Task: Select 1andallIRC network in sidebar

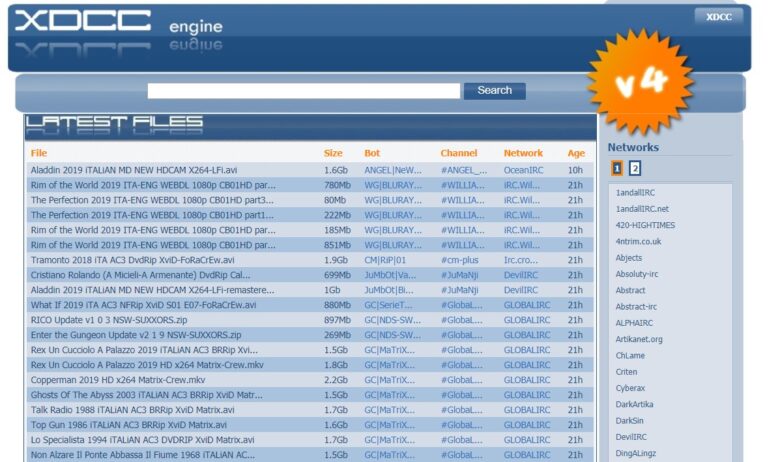Action: pos(635,192)
